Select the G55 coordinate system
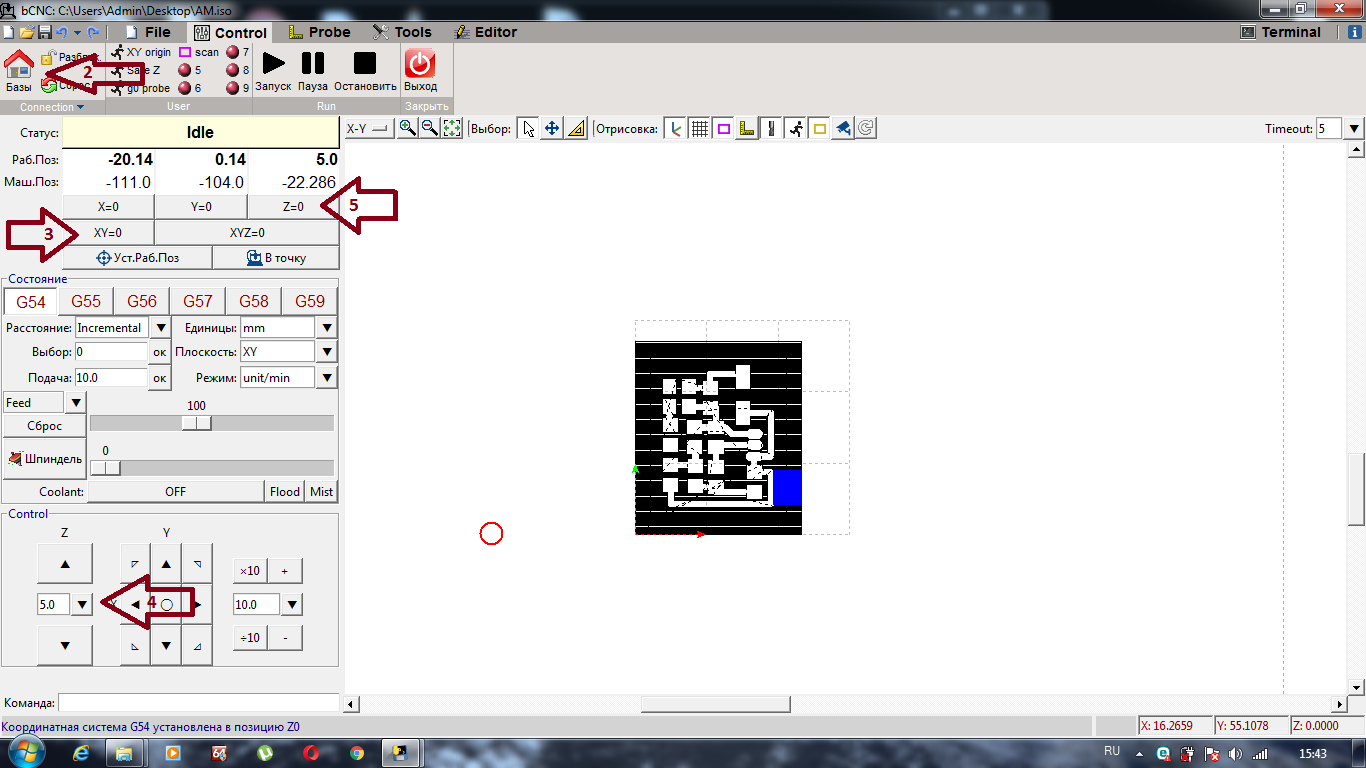 coord(86,301)
